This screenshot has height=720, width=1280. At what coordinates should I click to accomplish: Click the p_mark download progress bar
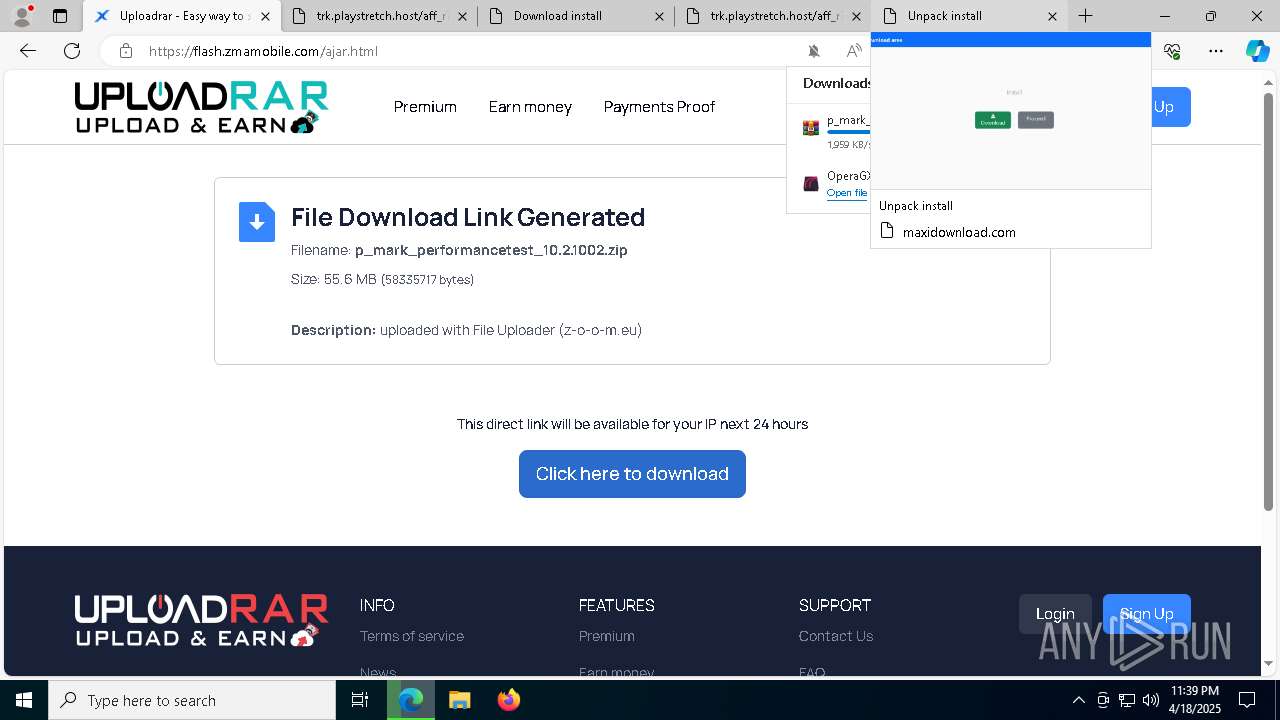point(848,132)
